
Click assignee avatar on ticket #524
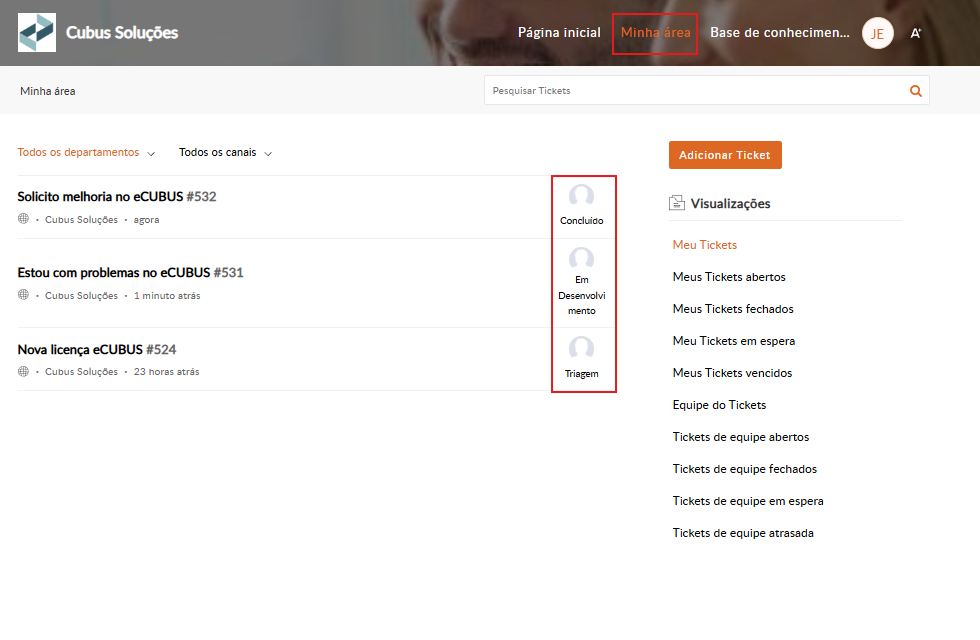point(581,349)
